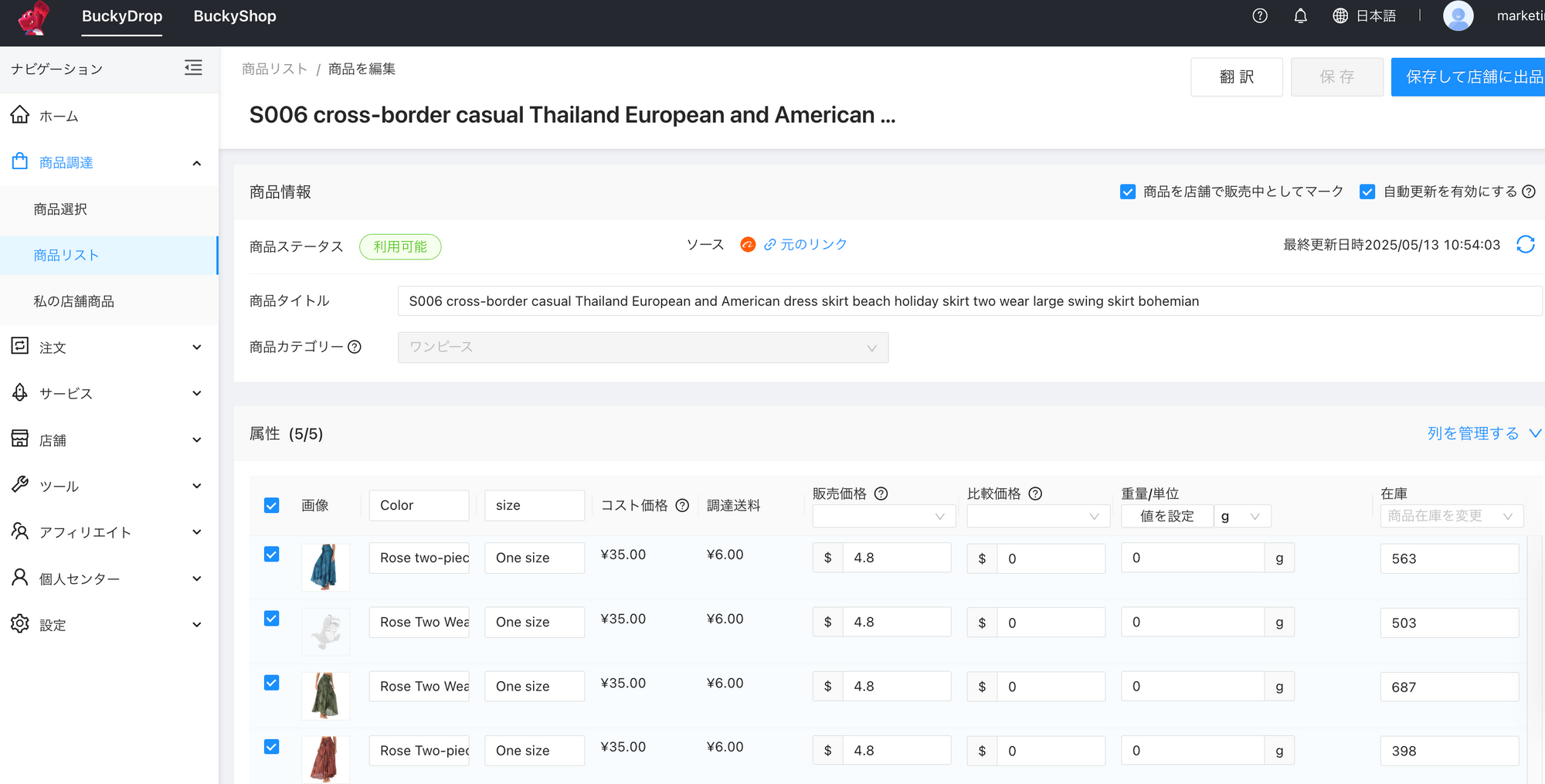The image size is (1545, 784).
Task: Click the サービス rocket icon in sidebar
Action: point(20,392)
